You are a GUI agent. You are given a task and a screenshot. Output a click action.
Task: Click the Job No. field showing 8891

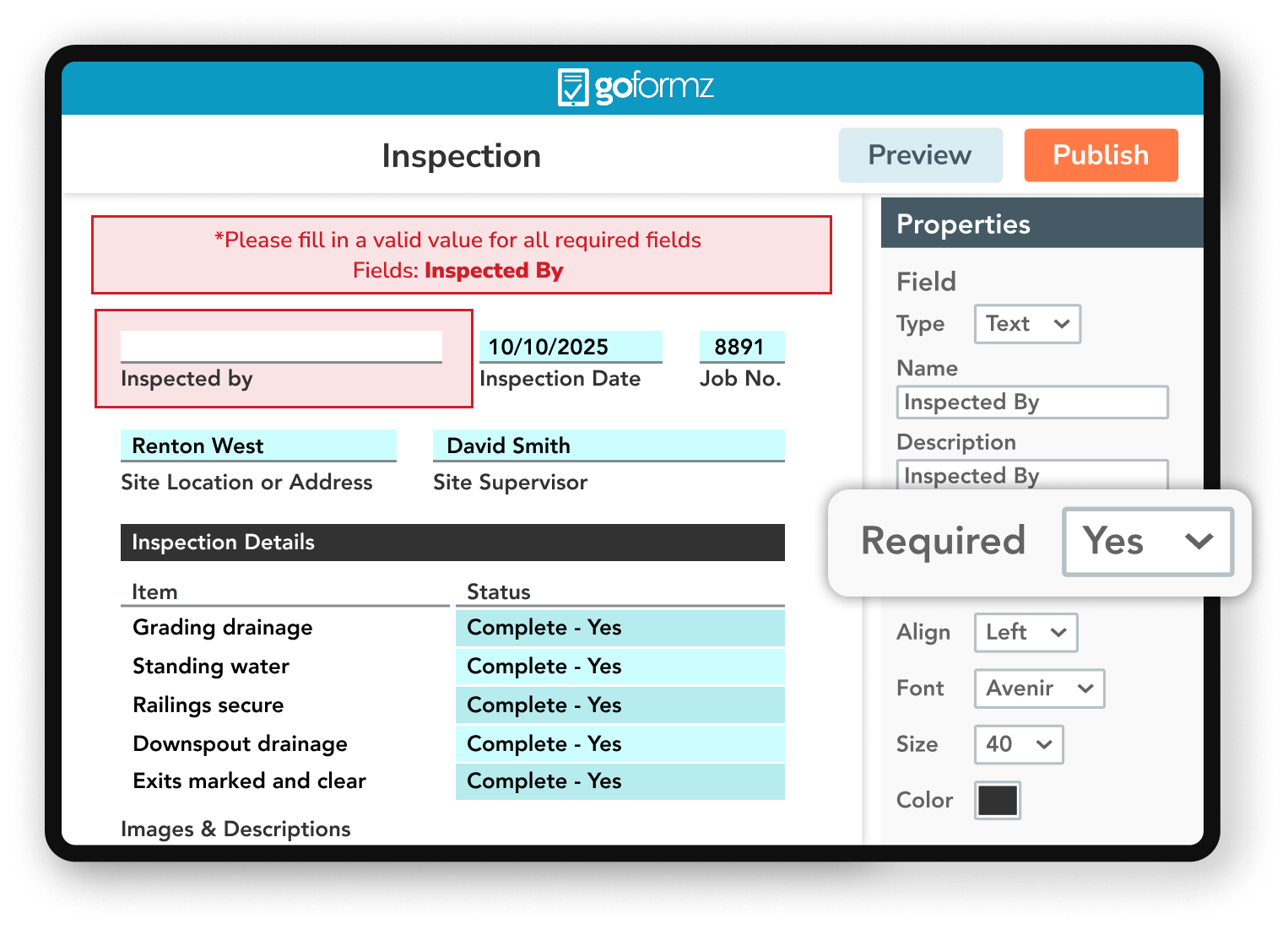(x=740, y=346)
